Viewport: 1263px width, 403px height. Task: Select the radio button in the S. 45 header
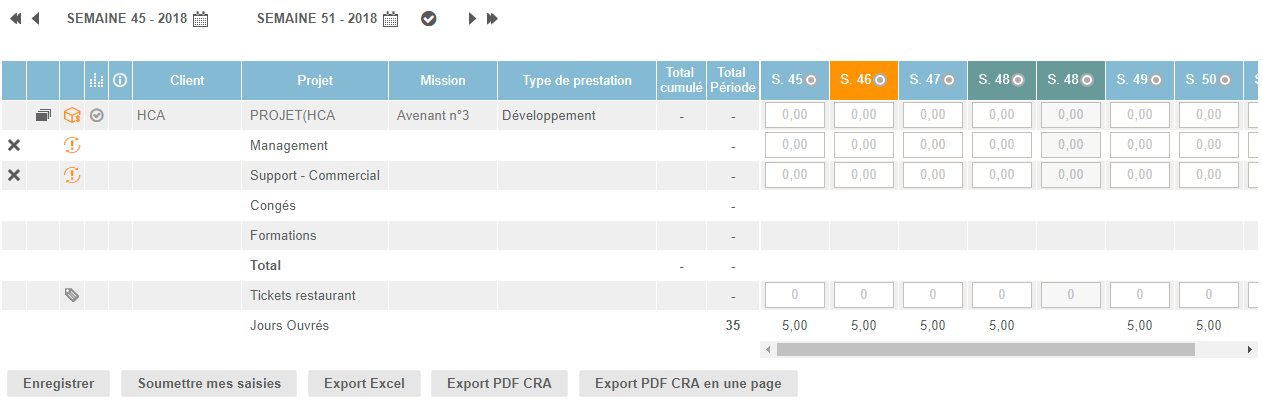pos(811,80)
